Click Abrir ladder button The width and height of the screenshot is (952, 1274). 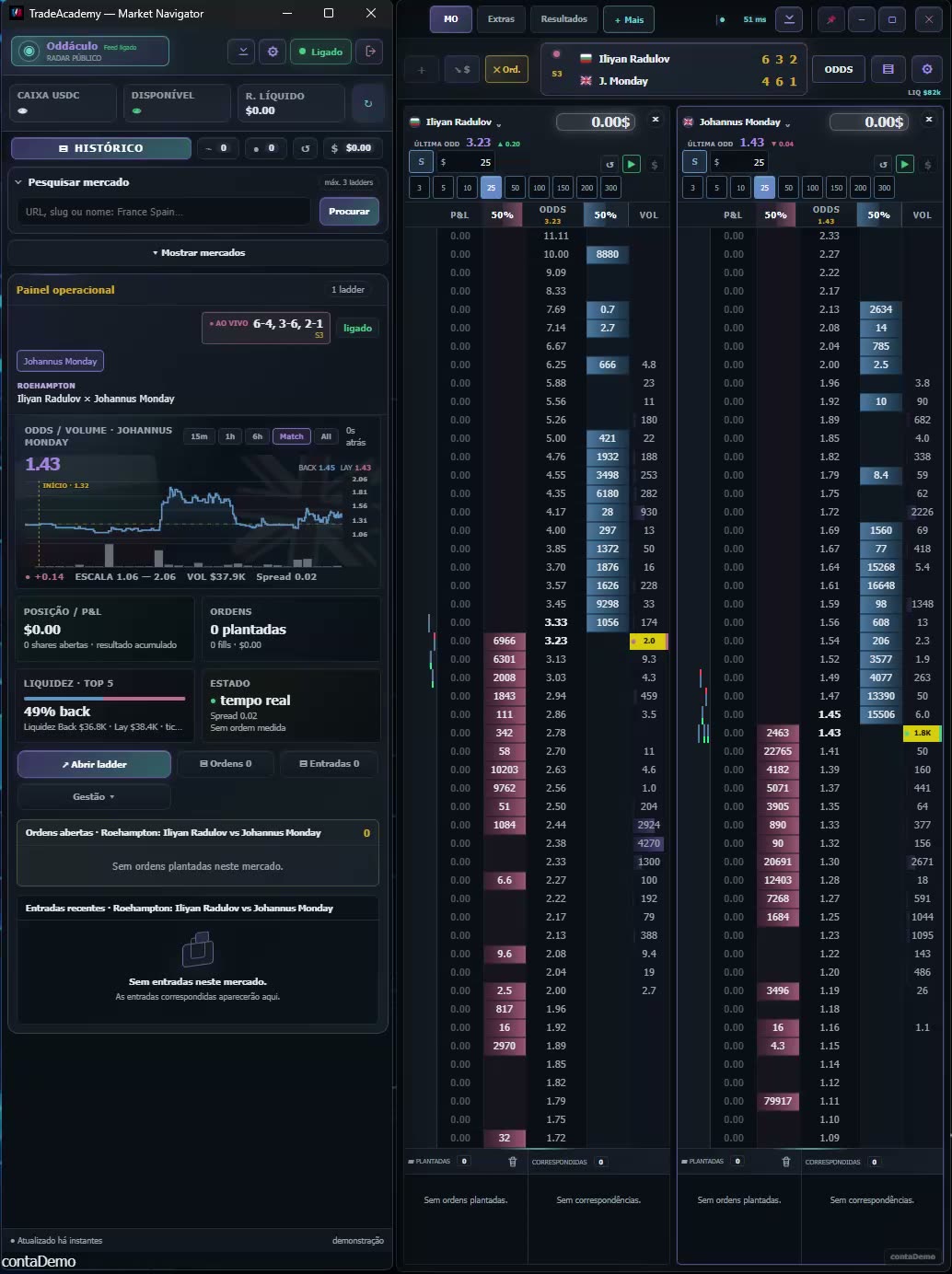coord(94,764)
